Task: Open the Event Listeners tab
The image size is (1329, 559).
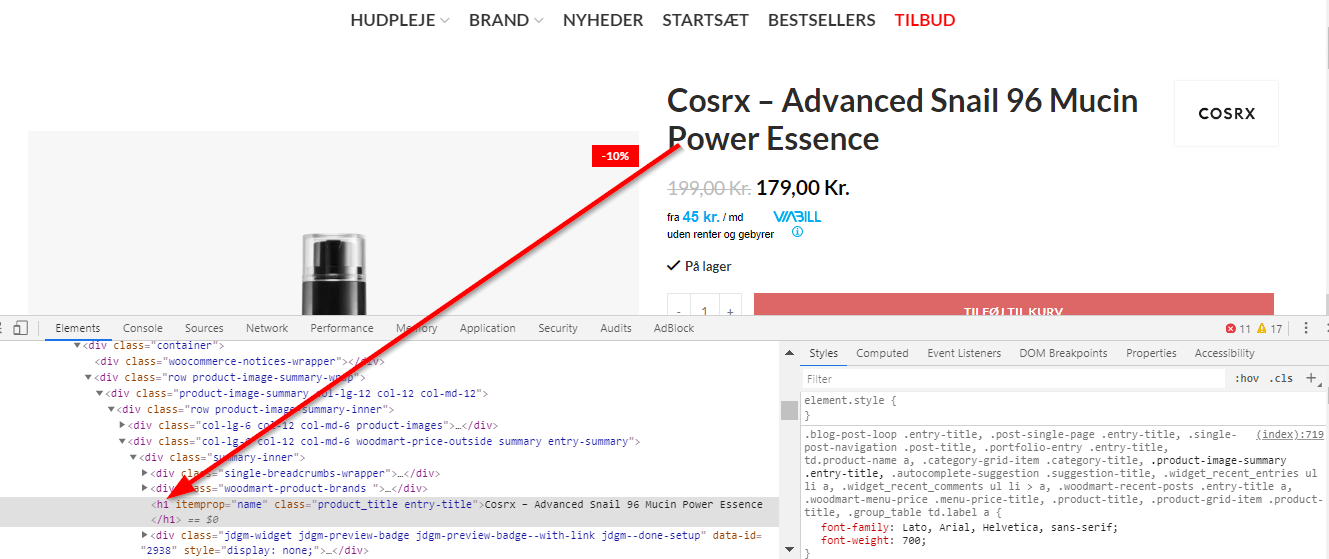Action: (x=964, y=353)
